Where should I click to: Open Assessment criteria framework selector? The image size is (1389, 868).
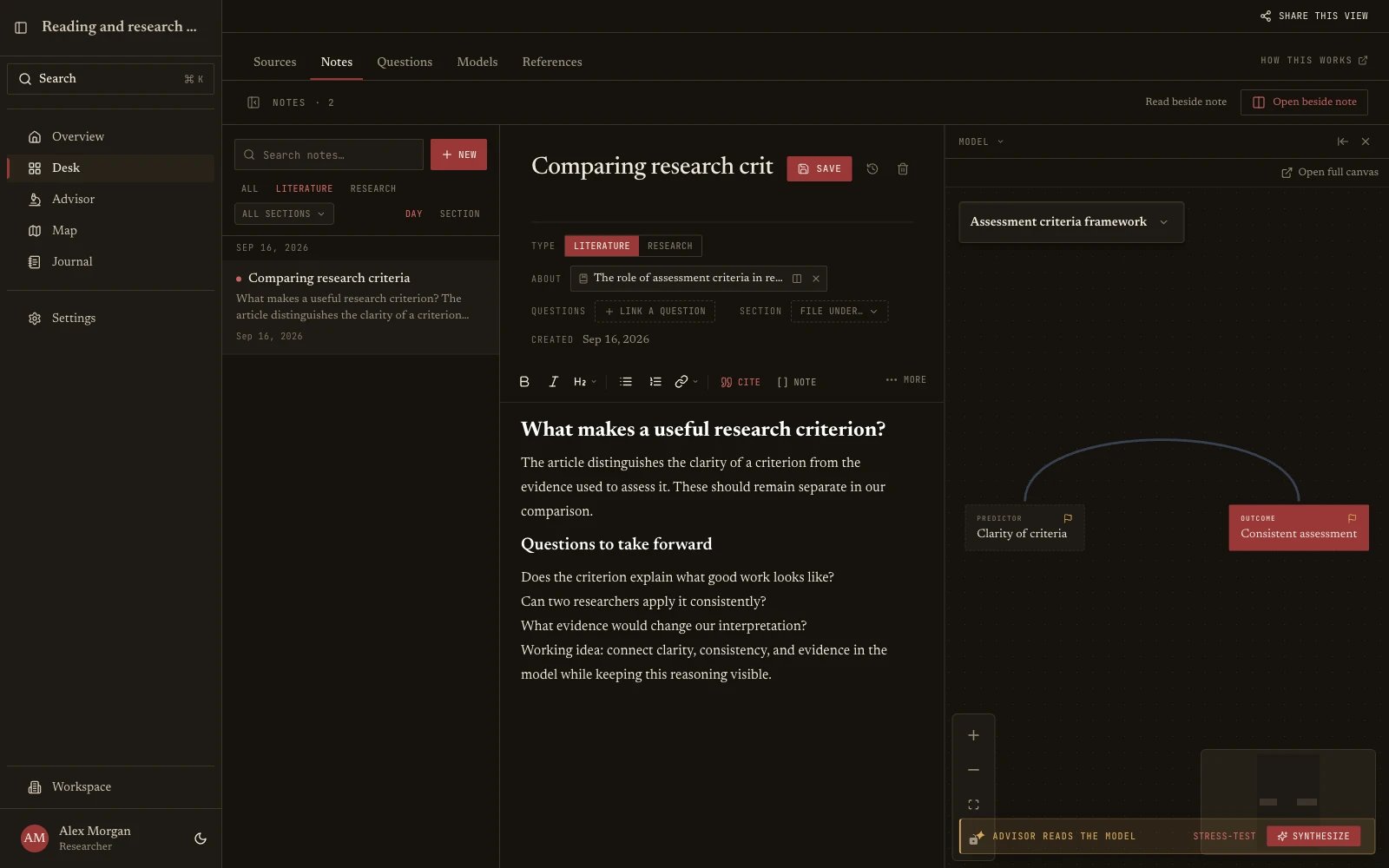point(1070,222)
